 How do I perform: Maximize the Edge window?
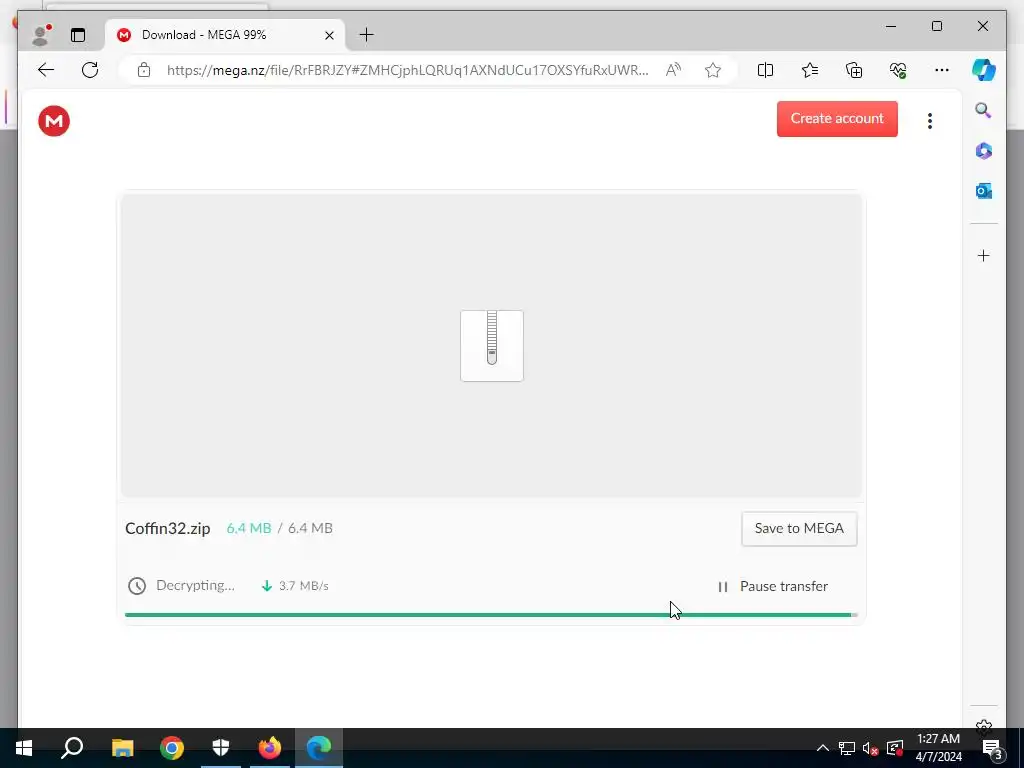click(937, 26)
